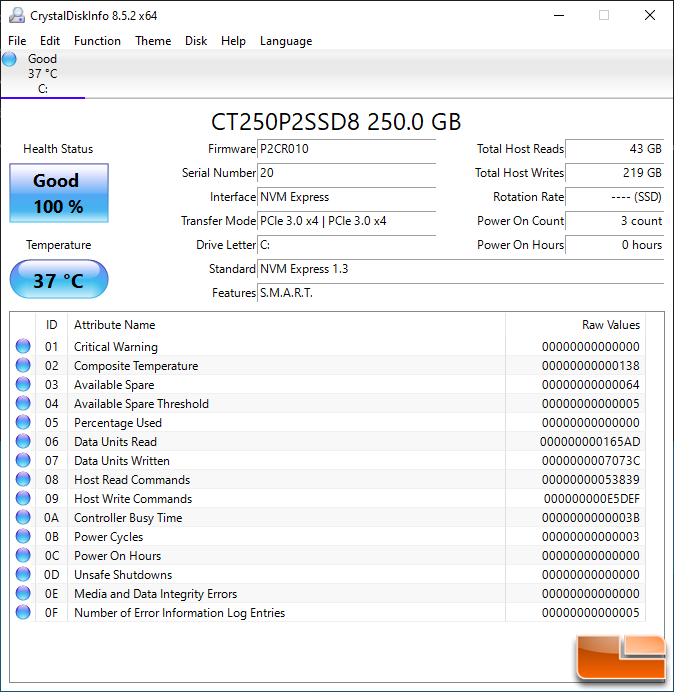Click the status orb for Power On Hours row
The width and height of the screenshot is (674, 692).
click(23, 555)
